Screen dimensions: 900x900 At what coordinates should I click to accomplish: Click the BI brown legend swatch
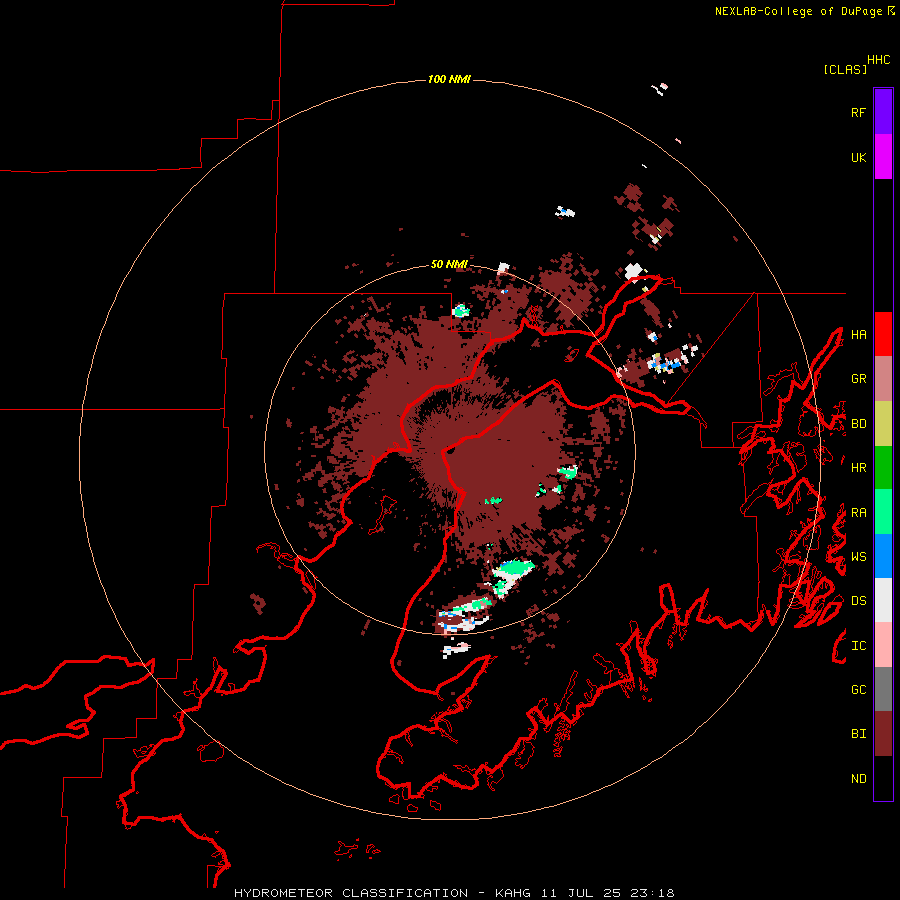pos(883,734)
